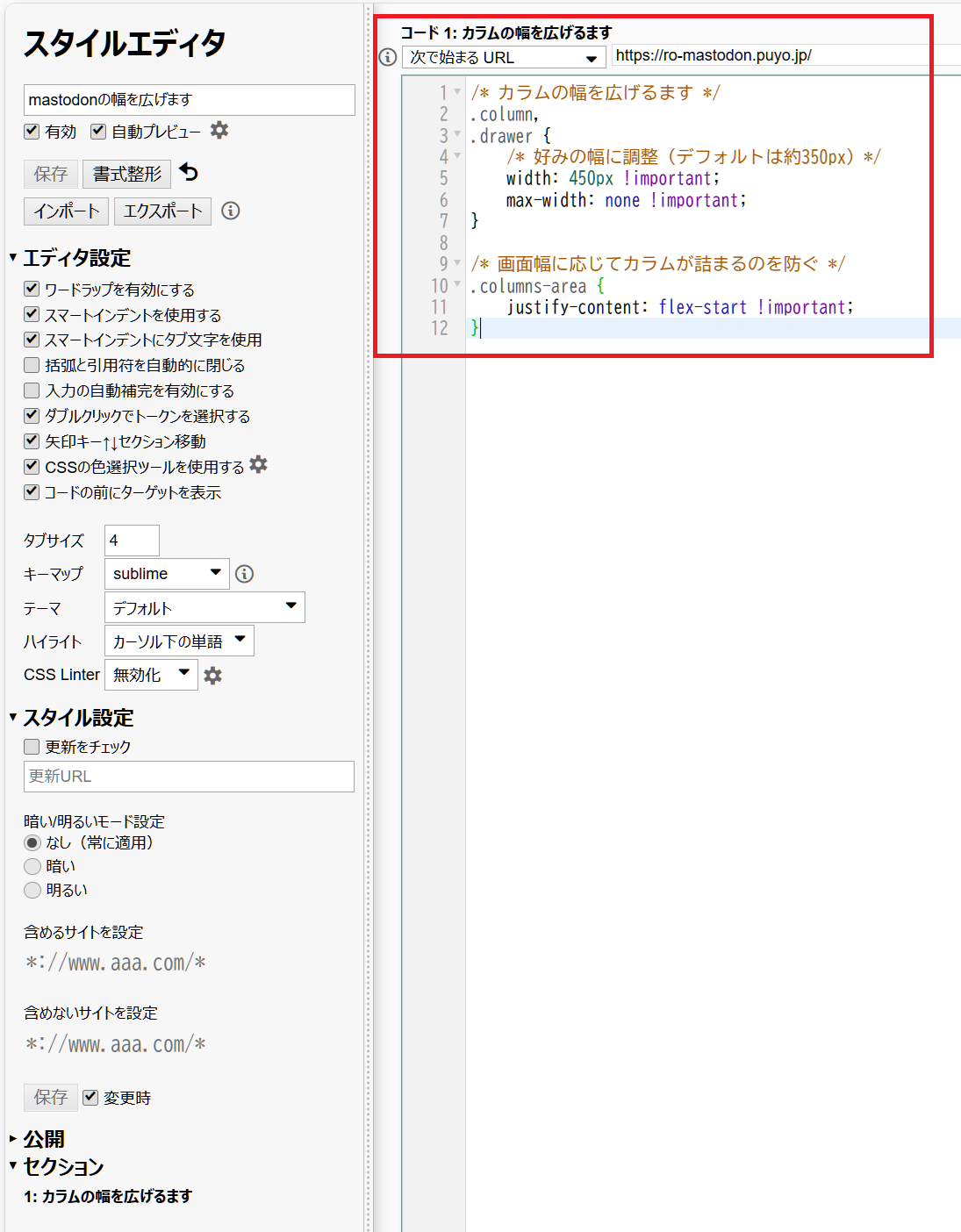Screen dimensions: 961x1232
Task: Select section 1: カラムの幅を広げるます
Action: pyautogui.click(x=108, y=1196)
